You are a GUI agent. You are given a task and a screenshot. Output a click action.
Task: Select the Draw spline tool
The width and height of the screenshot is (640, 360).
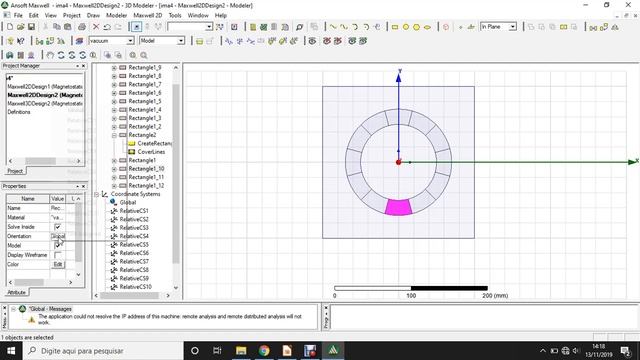coord(344,27)
